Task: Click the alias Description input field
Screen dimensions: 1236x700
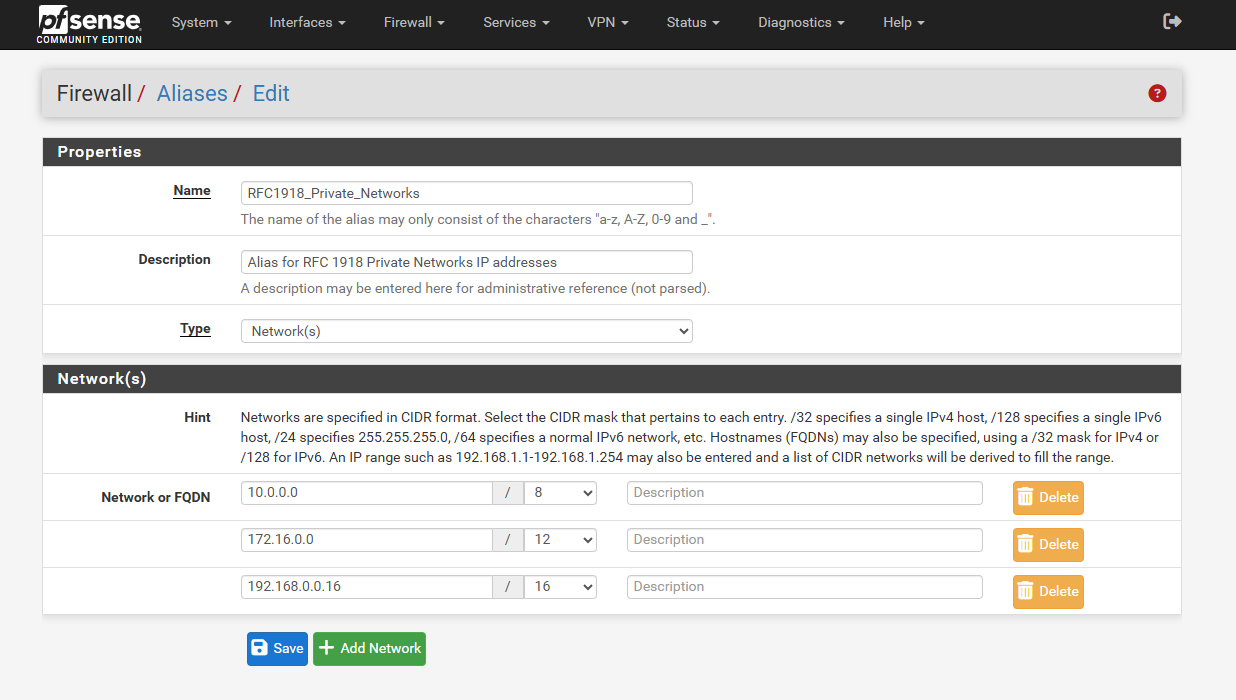Action: point(467,262)
